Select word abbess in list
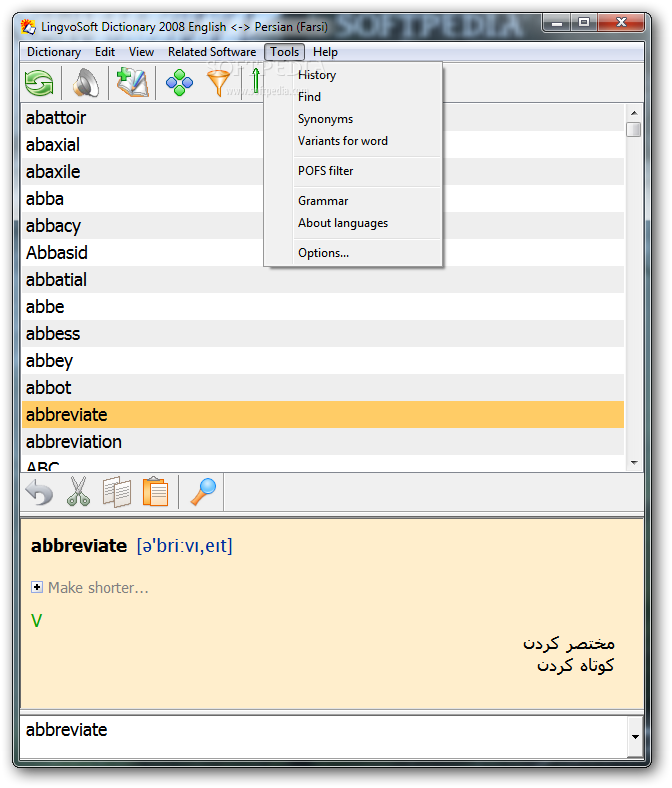Image resolution: width=672 pixels, height=788 pixels. (323, 334)
